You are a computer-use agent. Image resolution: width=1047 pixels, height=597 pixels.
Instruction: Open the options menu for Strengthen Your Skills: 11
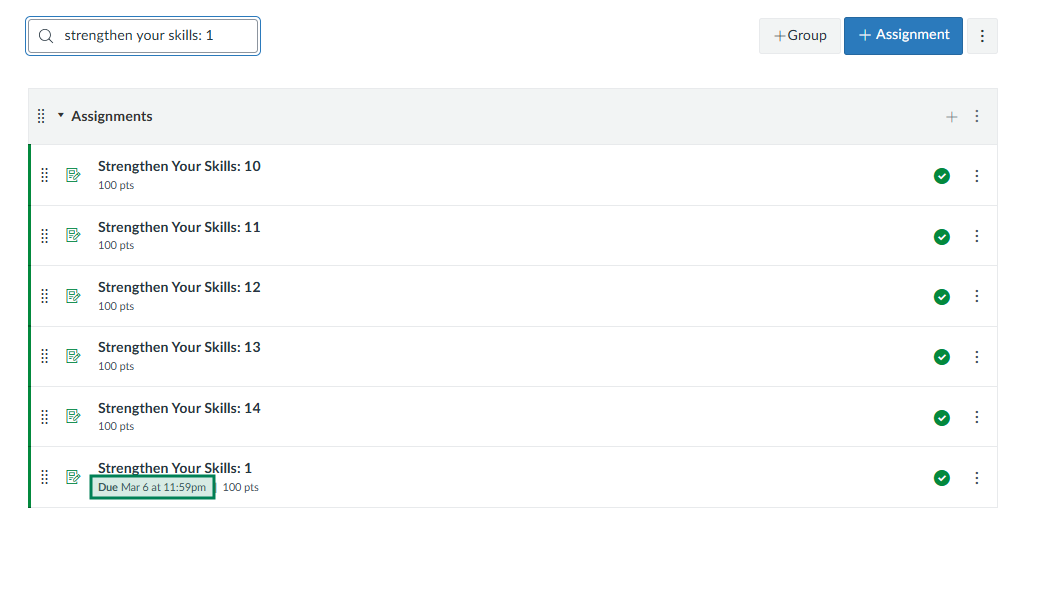977,236
